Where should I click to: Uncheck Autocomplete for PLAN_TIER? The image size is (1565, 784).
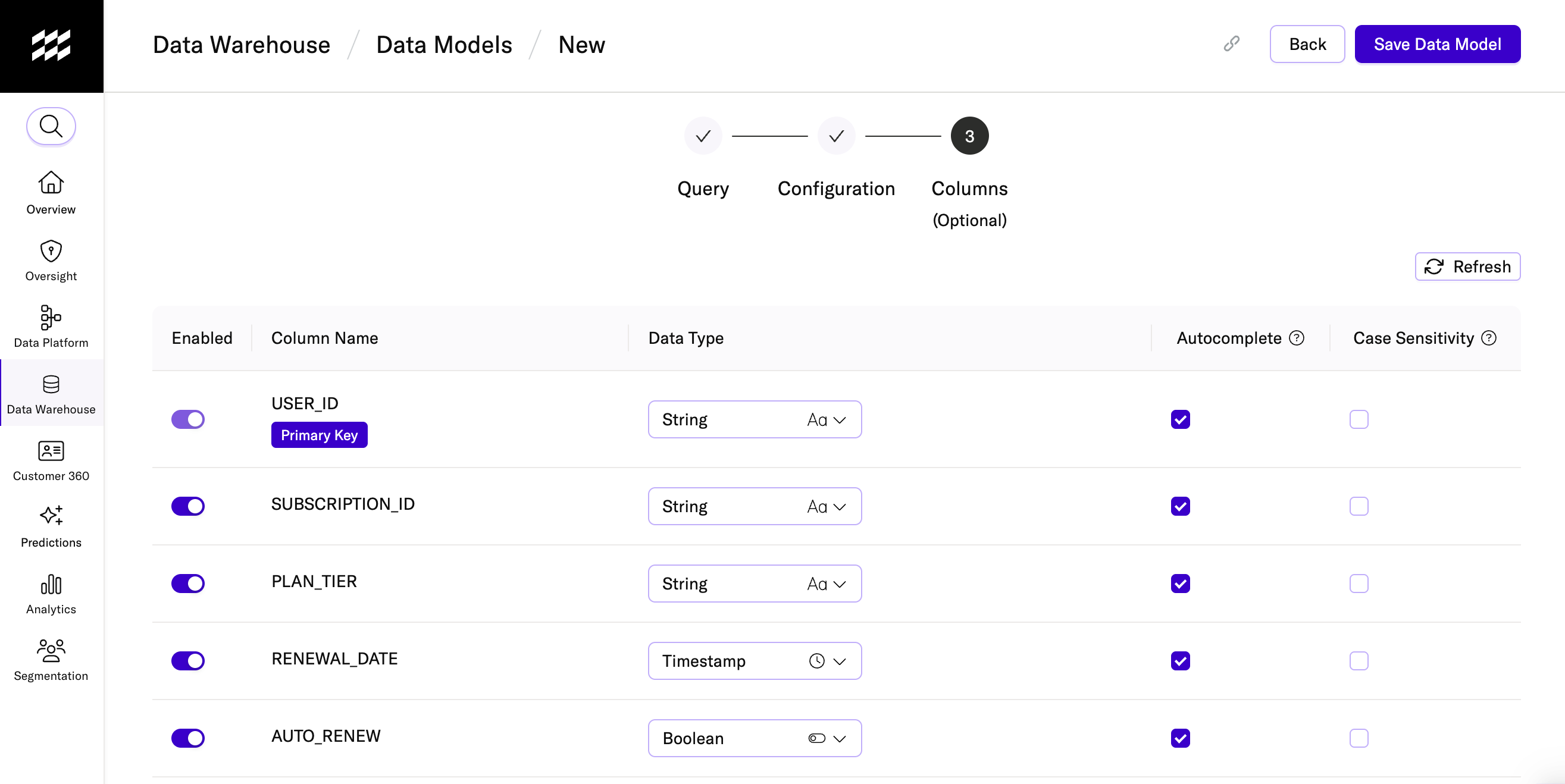[x=1180, y=584]
